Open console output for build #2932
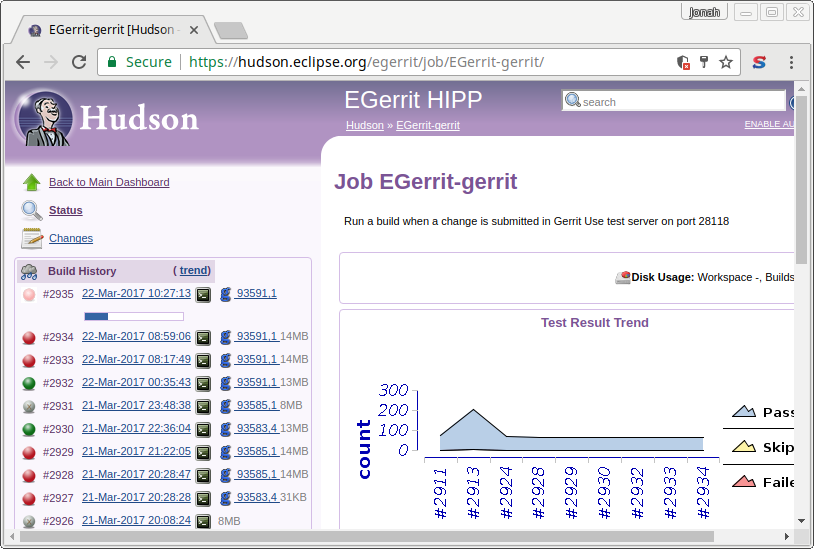 [203, 383]
